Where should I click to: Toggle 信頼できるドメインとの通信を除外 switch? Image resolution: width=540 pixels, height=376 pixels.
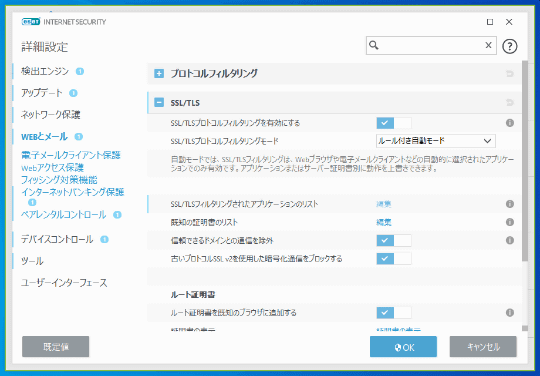394,240
